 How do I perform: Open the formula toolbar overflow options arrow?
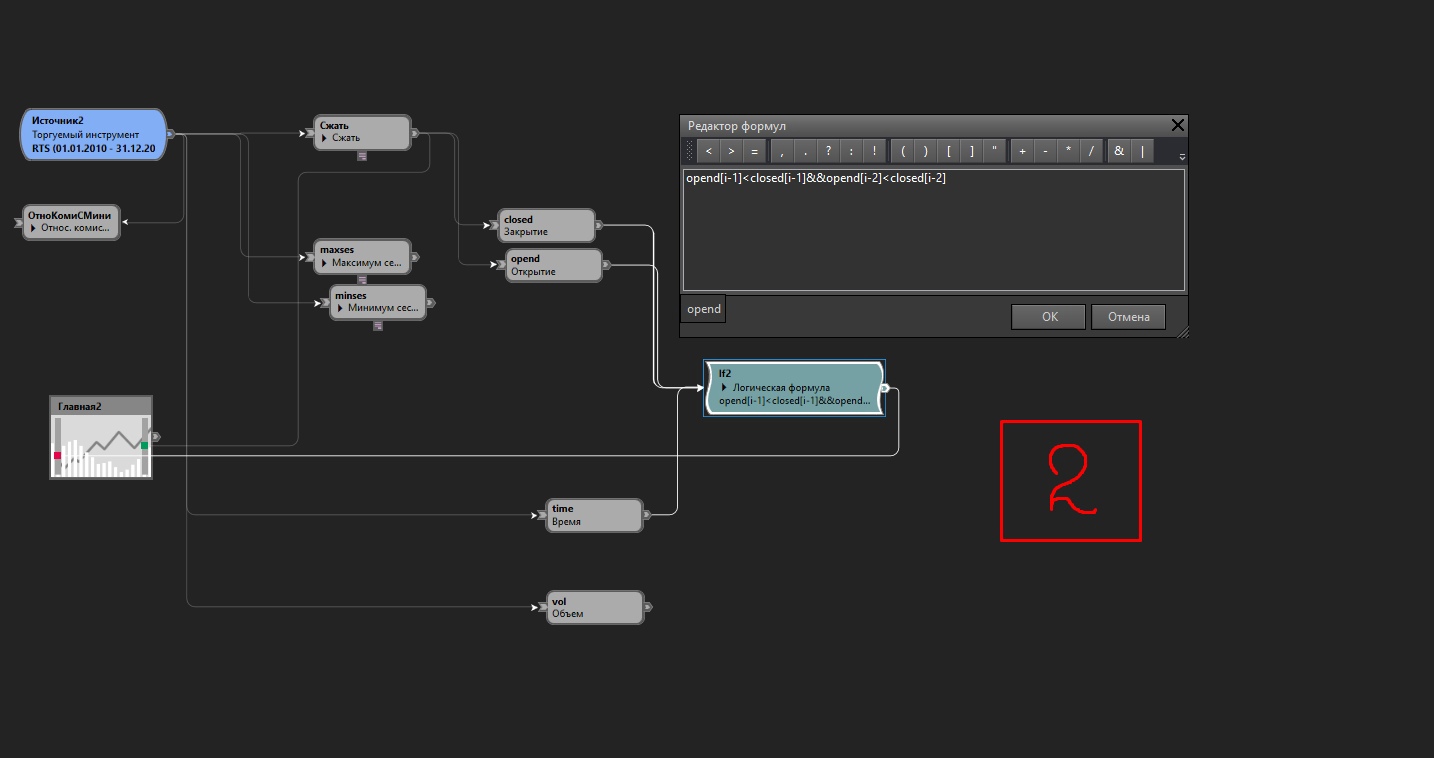tap(1182, 157)
